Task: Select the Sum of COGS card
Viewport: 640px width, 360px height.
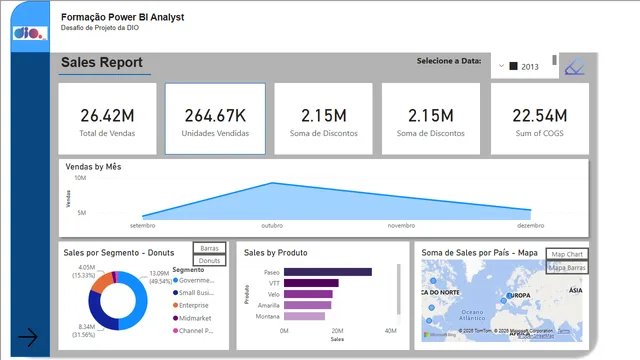Action: (540, 119)
